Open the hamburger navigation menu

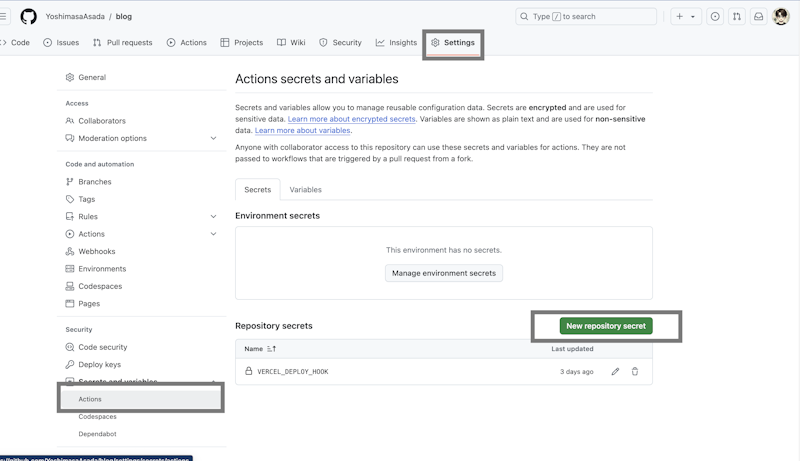(4, 16)
